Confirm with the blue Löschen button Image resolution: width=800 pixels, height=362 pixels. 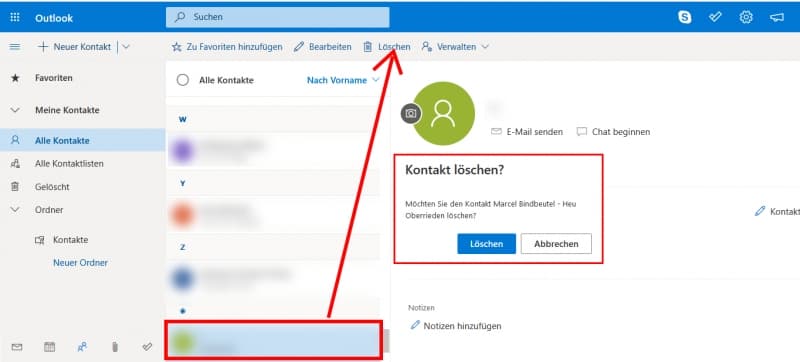click(486, 244)
